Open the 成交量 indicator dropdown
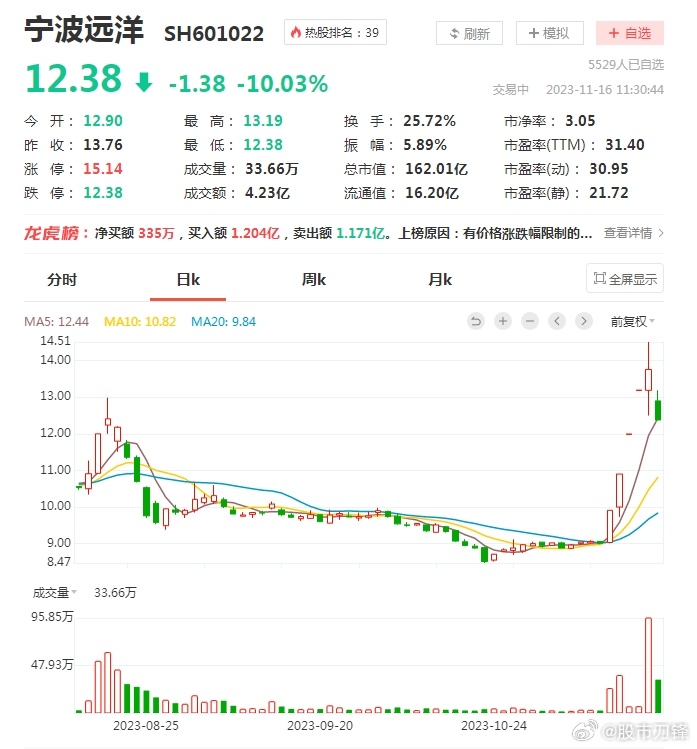 [54, 593]
